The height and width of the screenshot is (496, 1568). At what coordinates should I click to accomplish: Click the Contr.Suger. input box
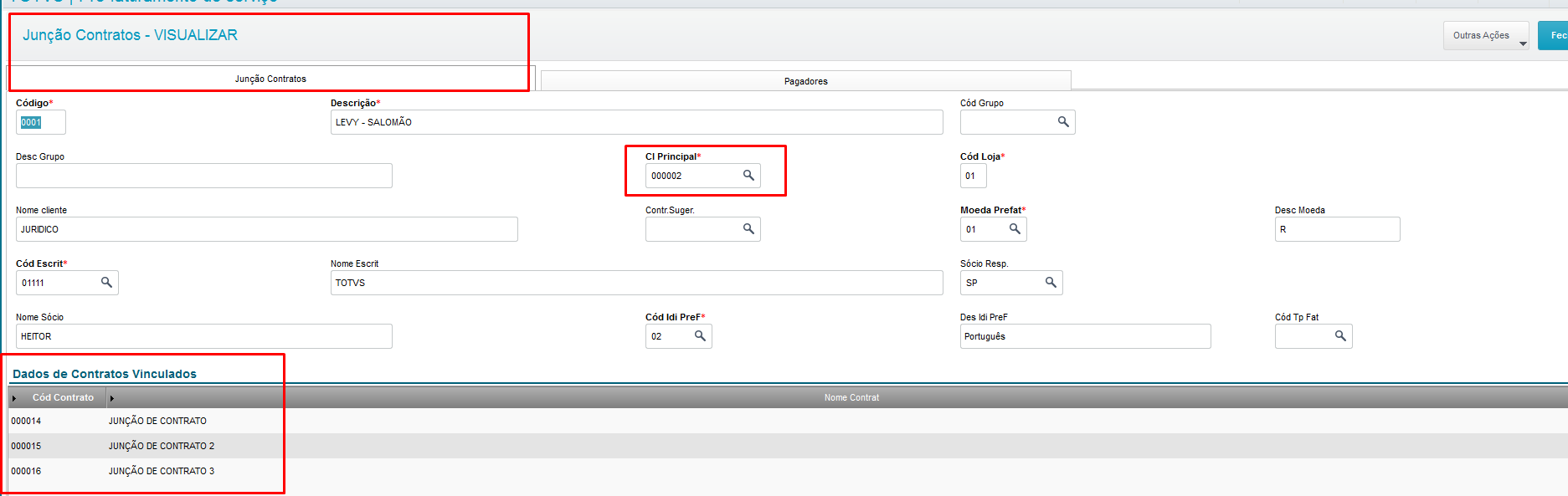[x=702, y=229]
